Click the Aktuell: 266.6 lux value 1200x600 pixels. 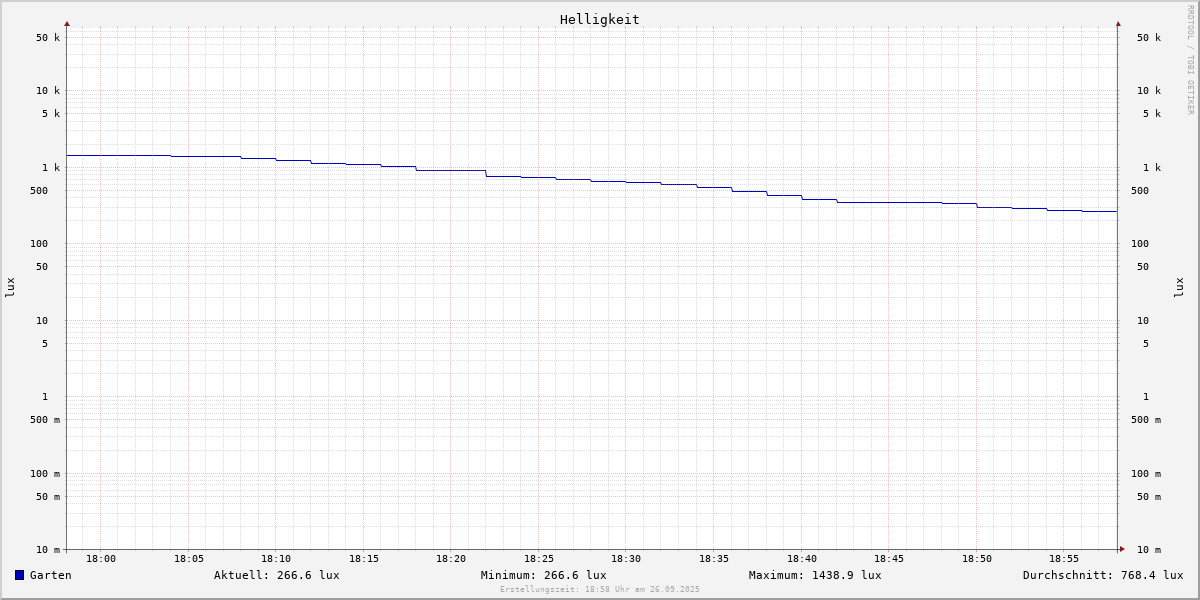pos(276,575)
